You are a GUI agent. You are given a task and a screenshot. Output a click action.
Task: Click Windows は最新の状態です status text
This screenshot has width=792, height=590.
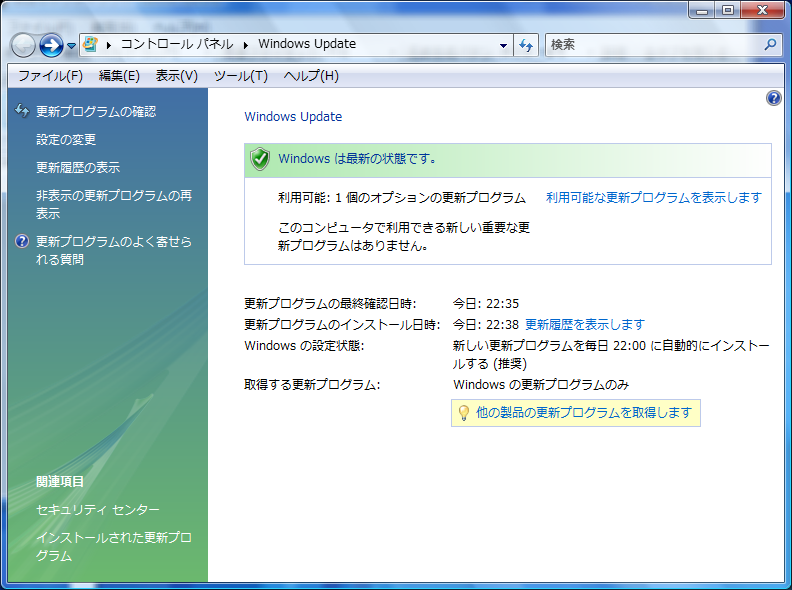point(357,159)
